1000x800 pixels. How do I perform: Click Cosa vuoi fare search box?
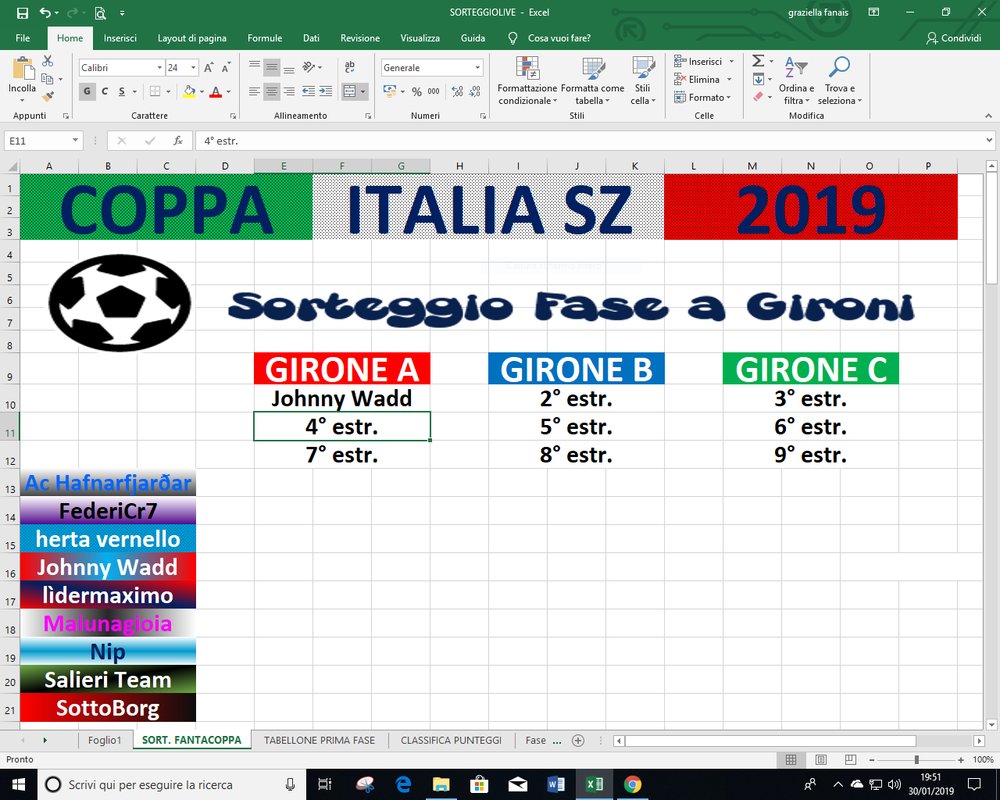click(x=559, y=38)
